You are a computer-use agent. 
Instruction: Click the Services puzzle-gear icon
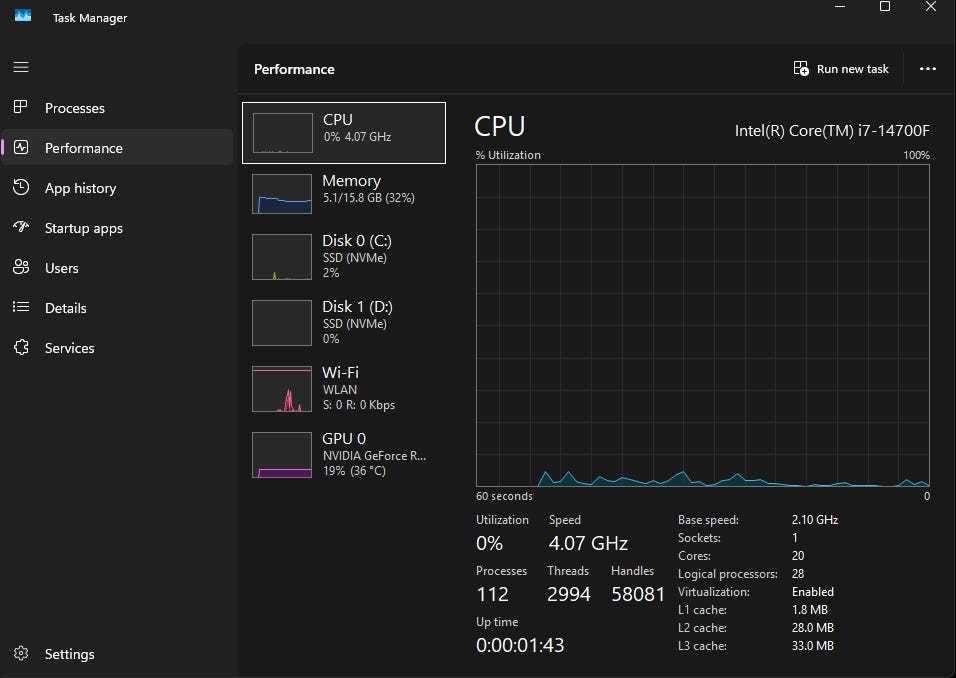point(21,348)
